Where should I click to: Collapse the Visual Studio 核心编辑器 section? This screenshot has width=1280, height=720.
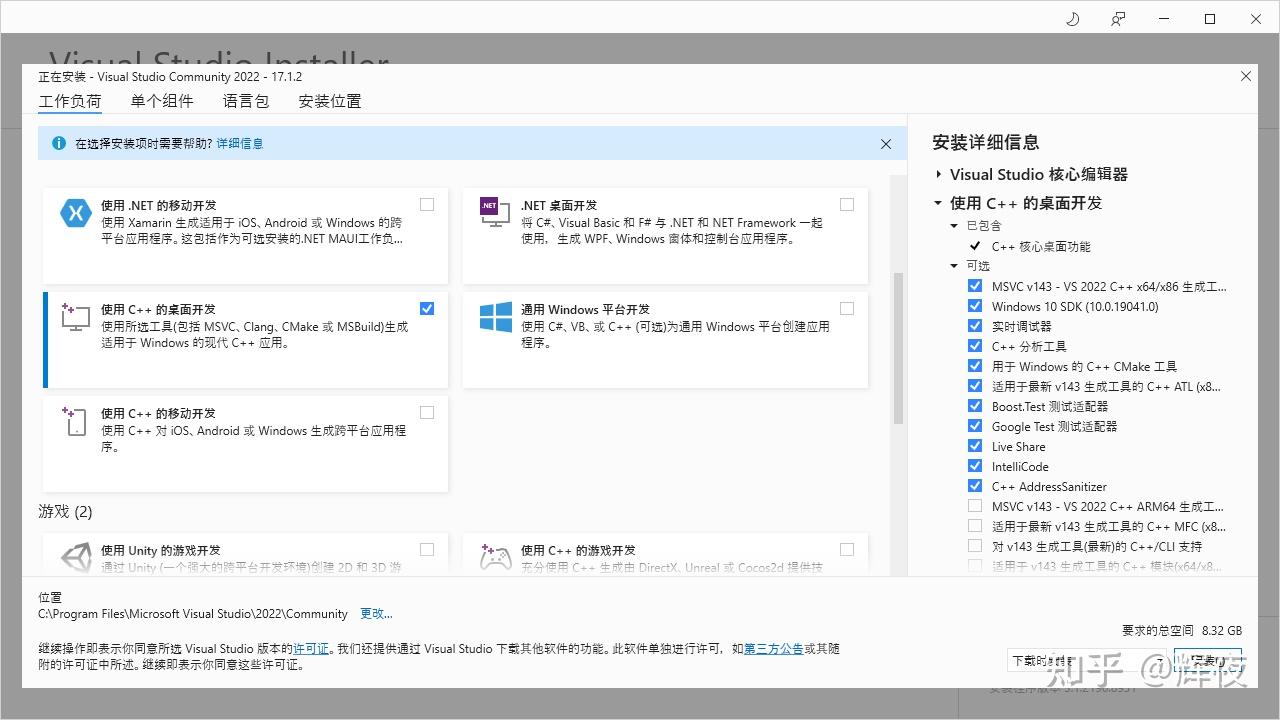point(938,173)
